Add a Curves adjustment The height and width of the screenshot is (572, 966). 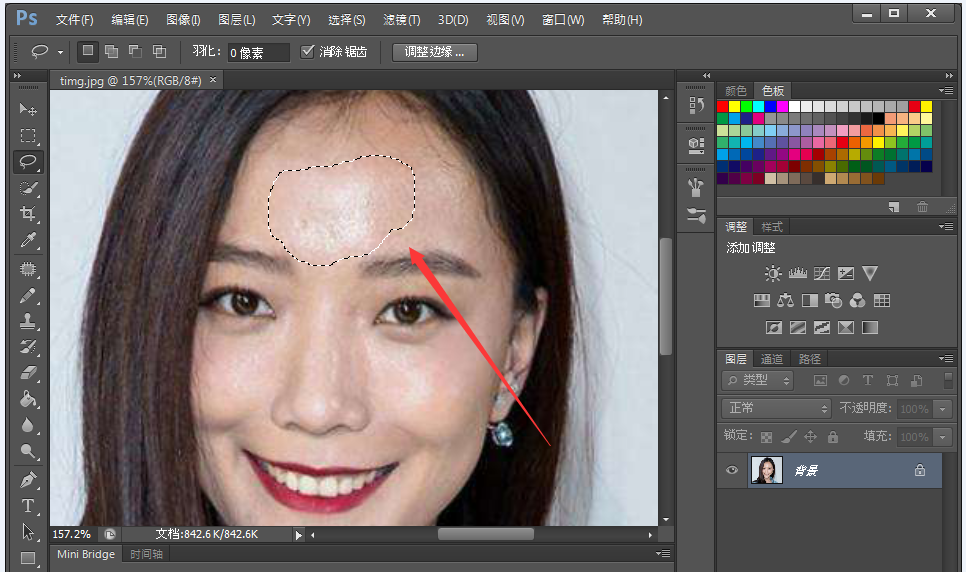click(x=822, y=273)
